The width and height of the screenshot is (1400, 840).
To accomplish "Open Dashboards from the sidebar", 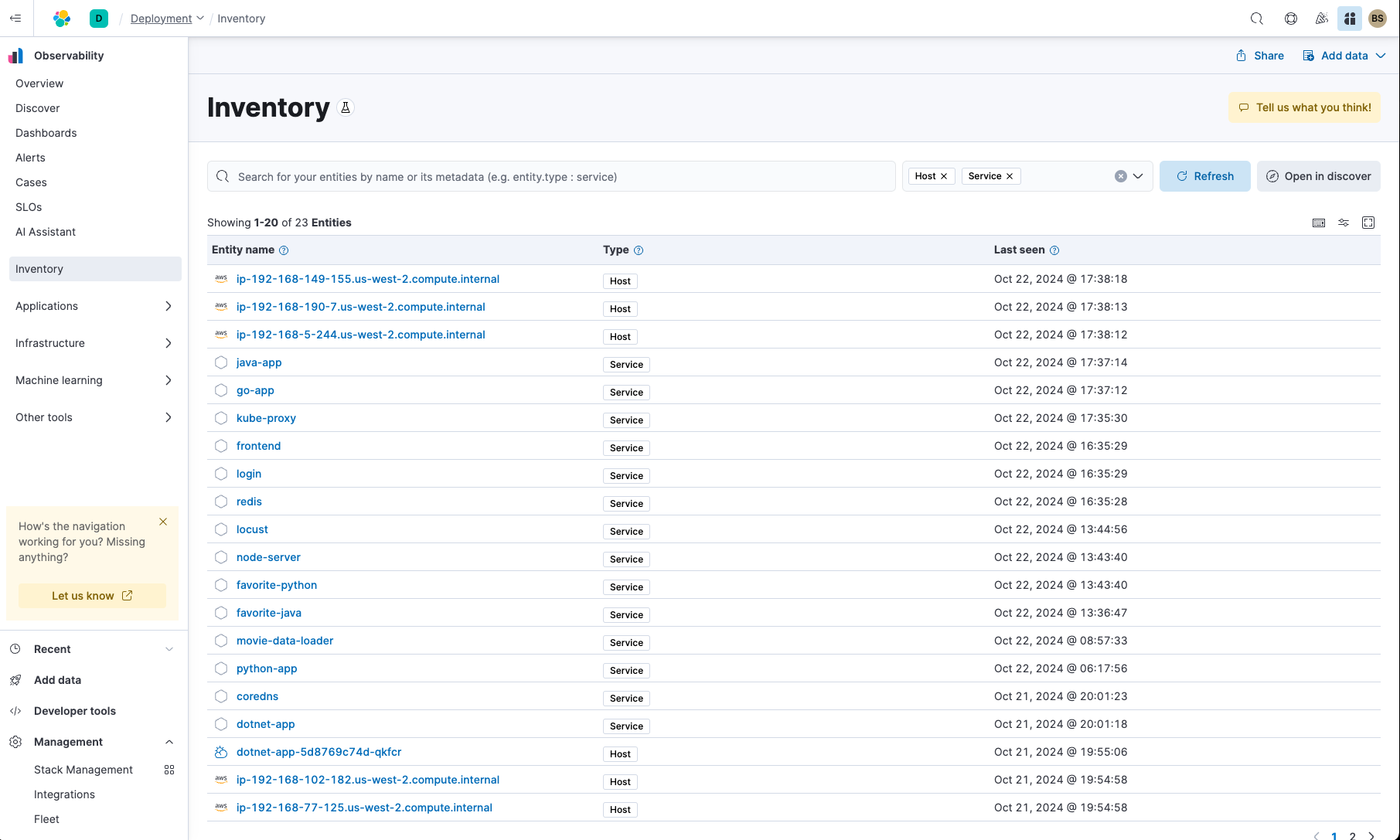I will pos(46,133).
